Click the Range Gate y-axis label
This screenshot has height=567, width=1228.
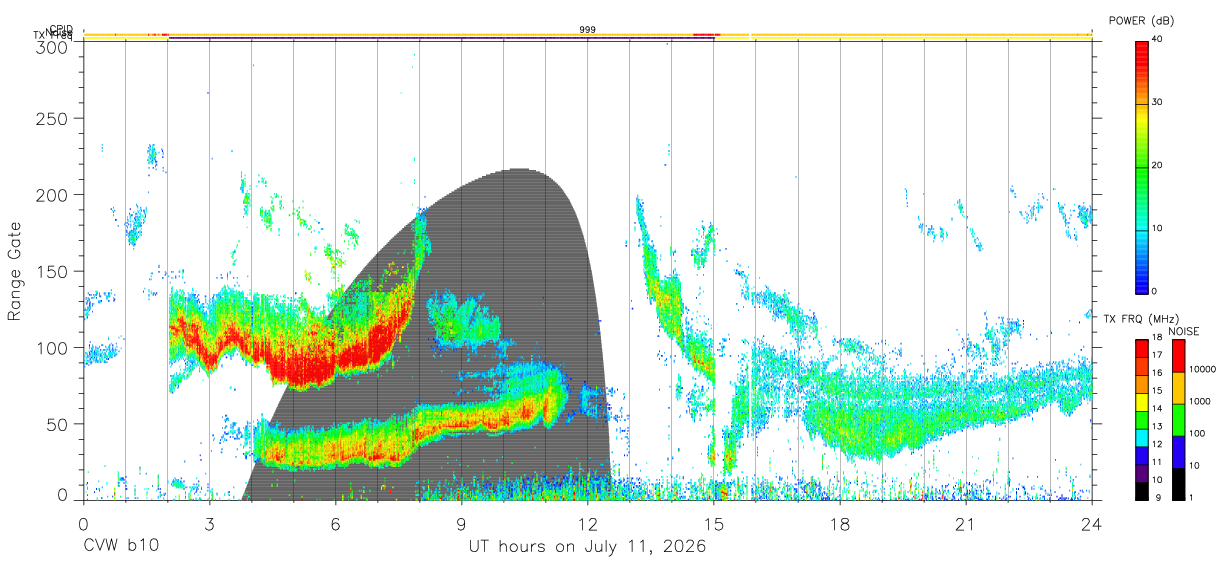15,271
